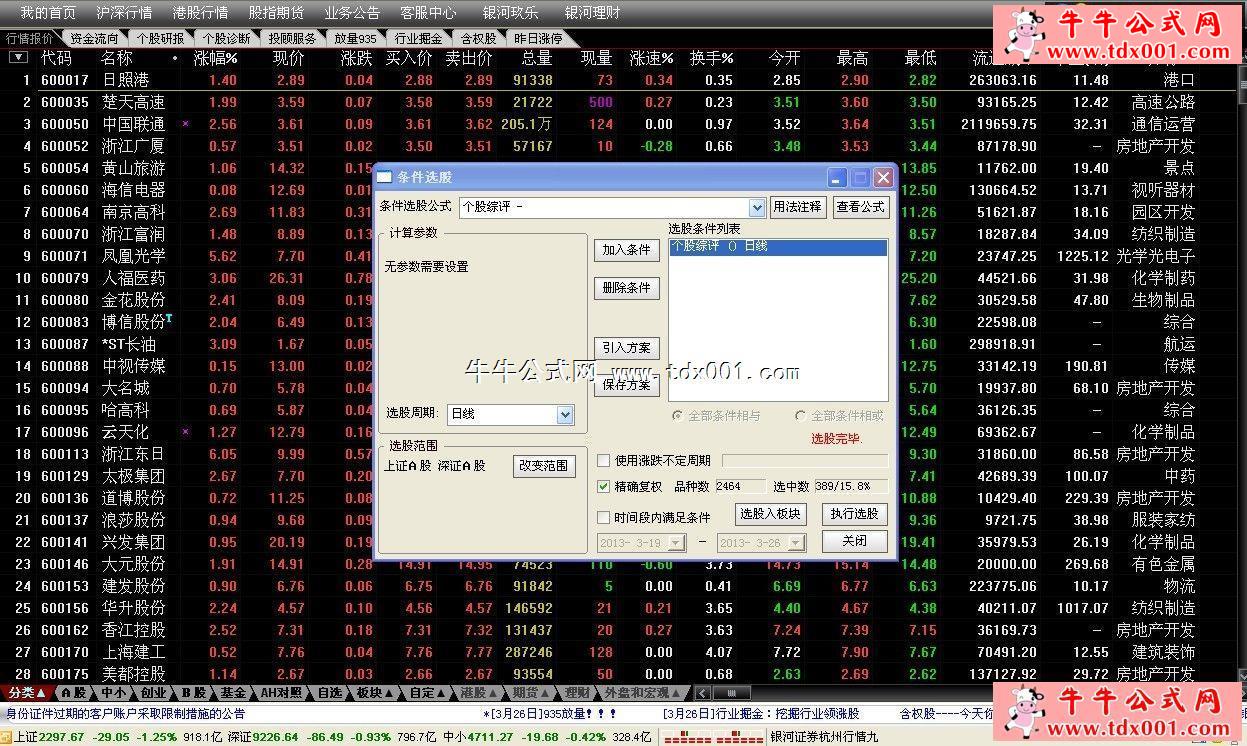Remove condition with 删除条件 button
The height and width of the screenshot is (746, 1247).
627,288
